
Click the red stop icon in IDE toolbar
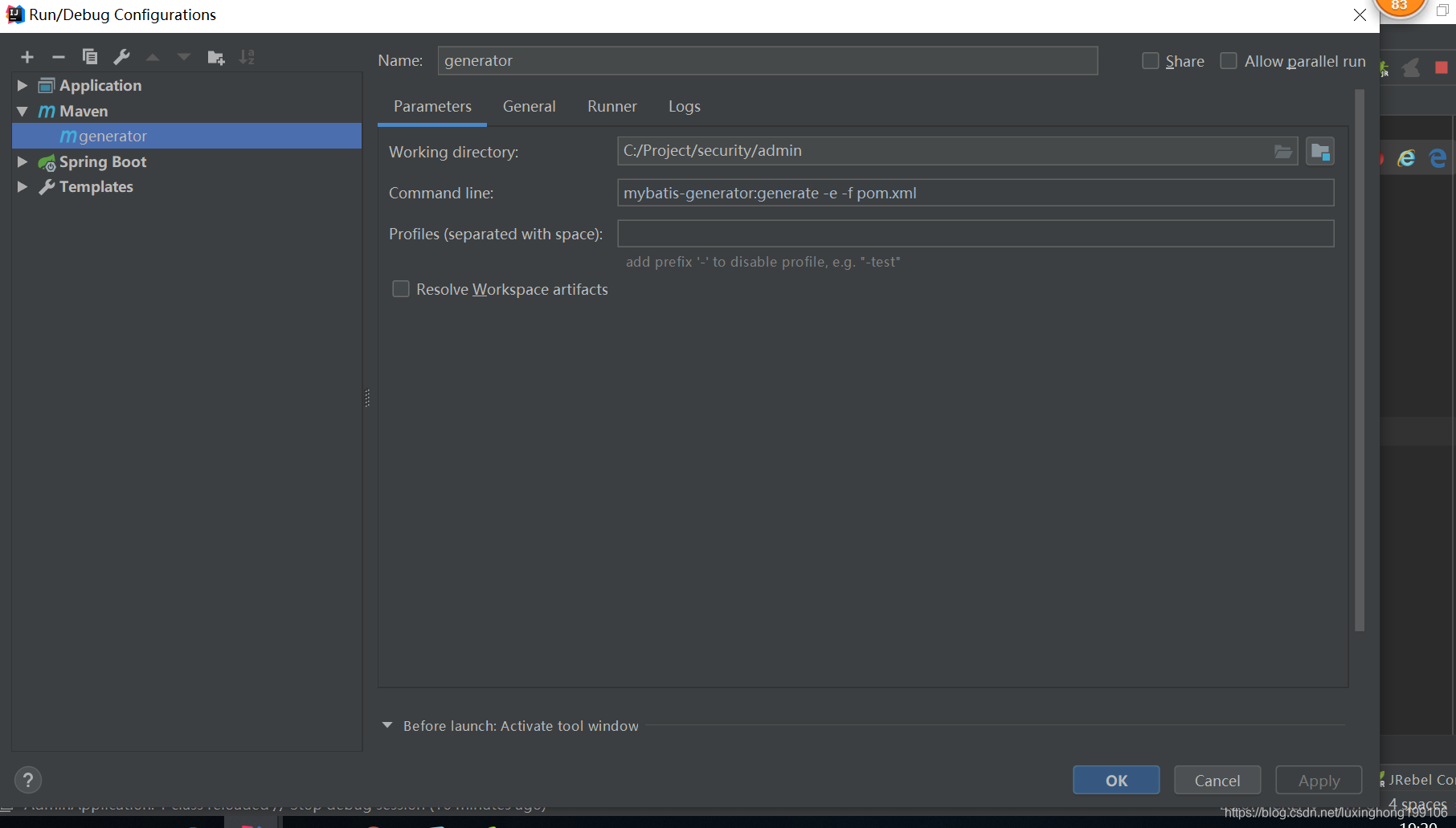coord(1442,68)
